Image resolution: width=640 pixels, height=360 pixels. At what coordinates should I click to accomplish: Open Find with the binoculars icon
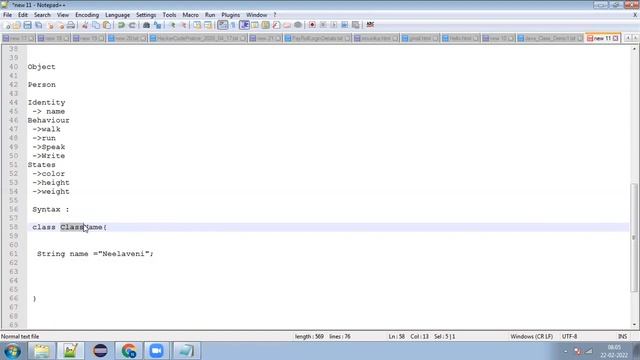[146, 25]
